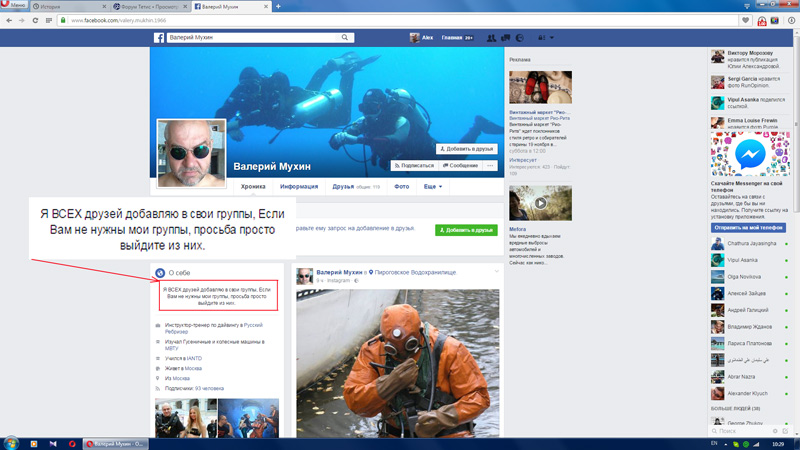Expand the Еще dropdown tab
The width and height of the screenshot is (800, 450).
tap(433, 187)
